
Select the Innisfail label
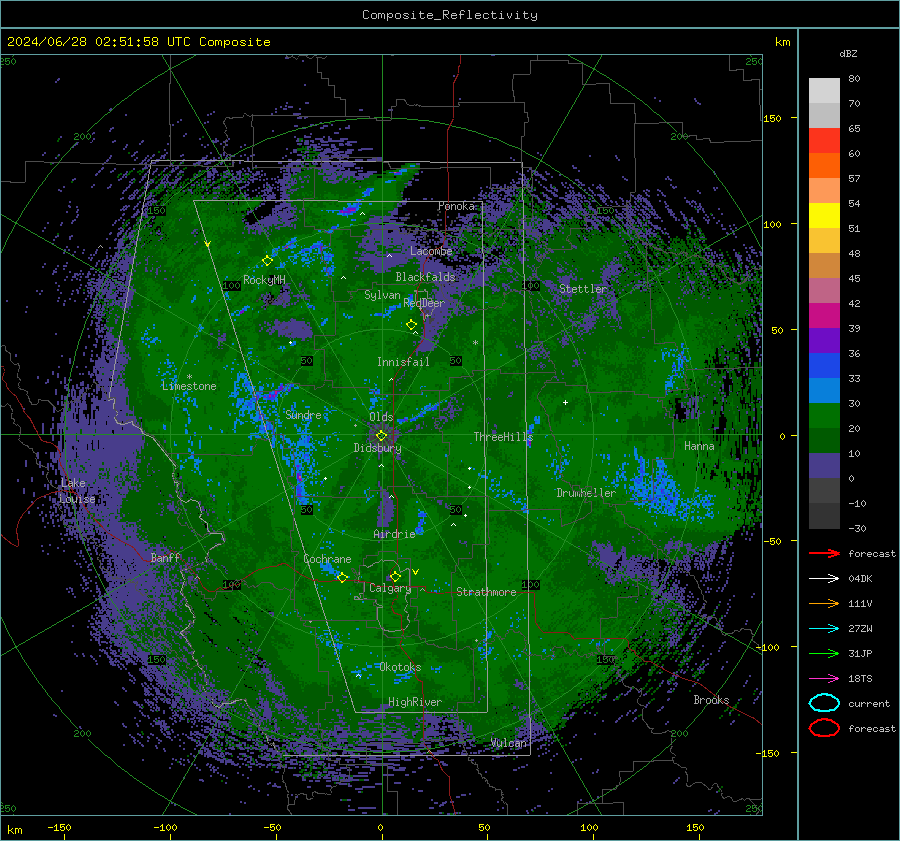pyautogui.click(x=403, y=362)
